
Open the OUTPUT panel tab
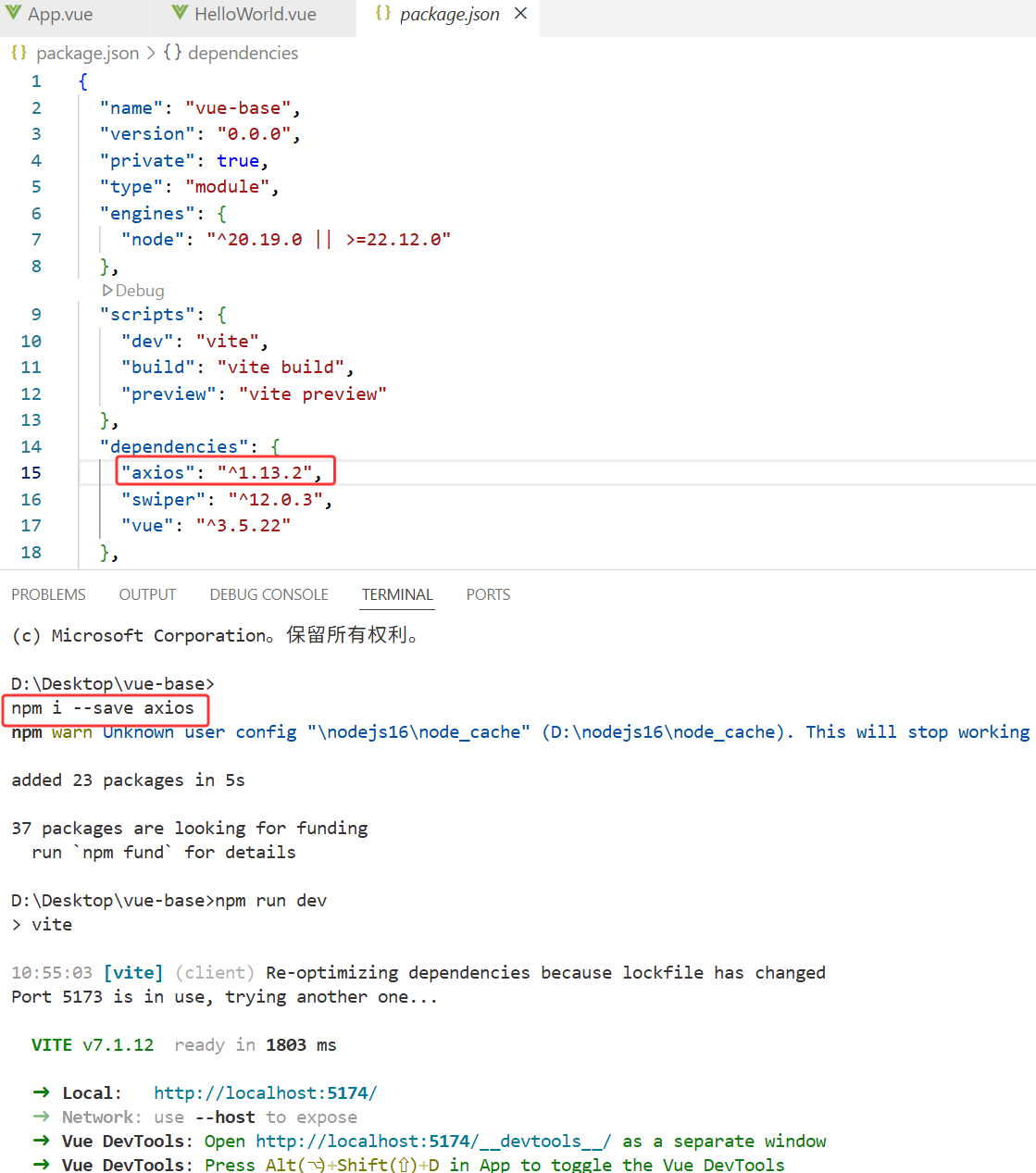click(x=147, y=594)
